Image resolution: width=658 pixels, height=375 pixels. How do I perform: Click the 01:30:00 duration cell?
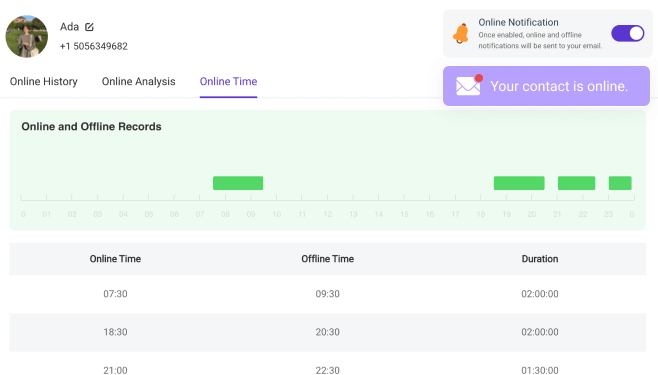coord(540,370)
